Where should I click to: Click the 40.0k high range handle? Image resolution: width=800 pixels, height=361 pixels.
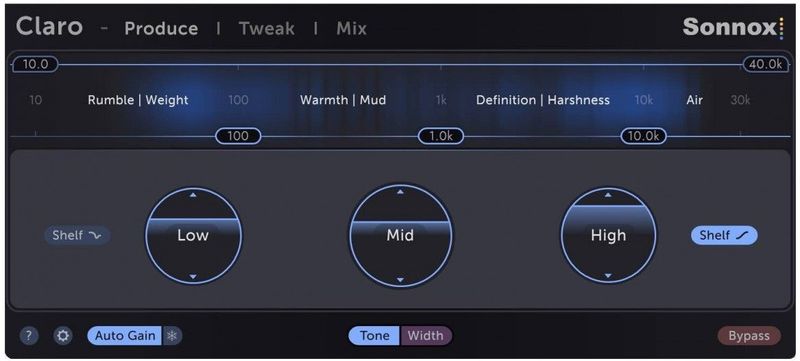pos(766,64)
